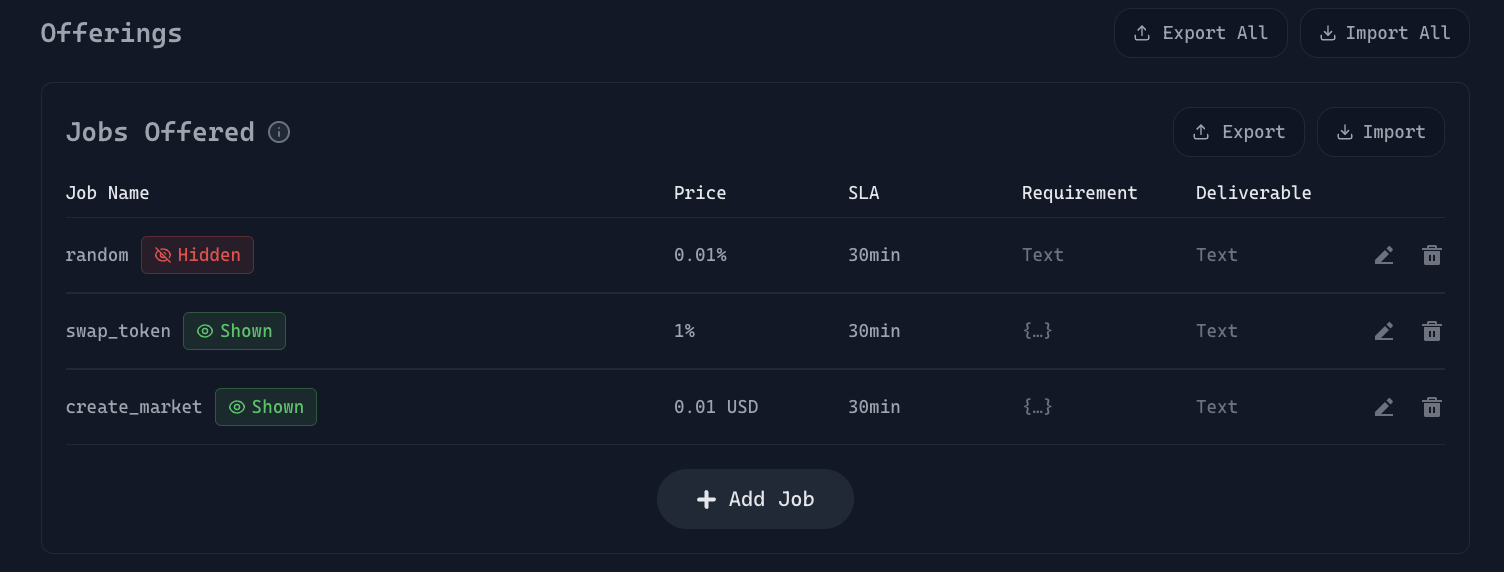Edit the random job with pencil icon
1504x572 pixels.
point(1384,255)
